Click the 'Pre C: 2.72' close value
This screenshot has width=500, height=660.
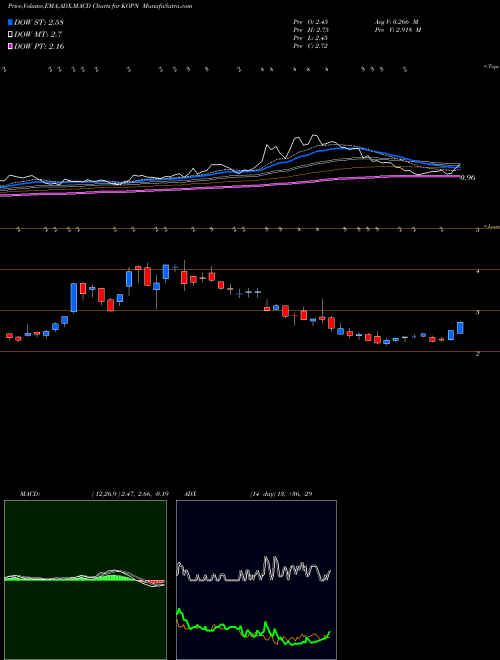pos(311,46)
